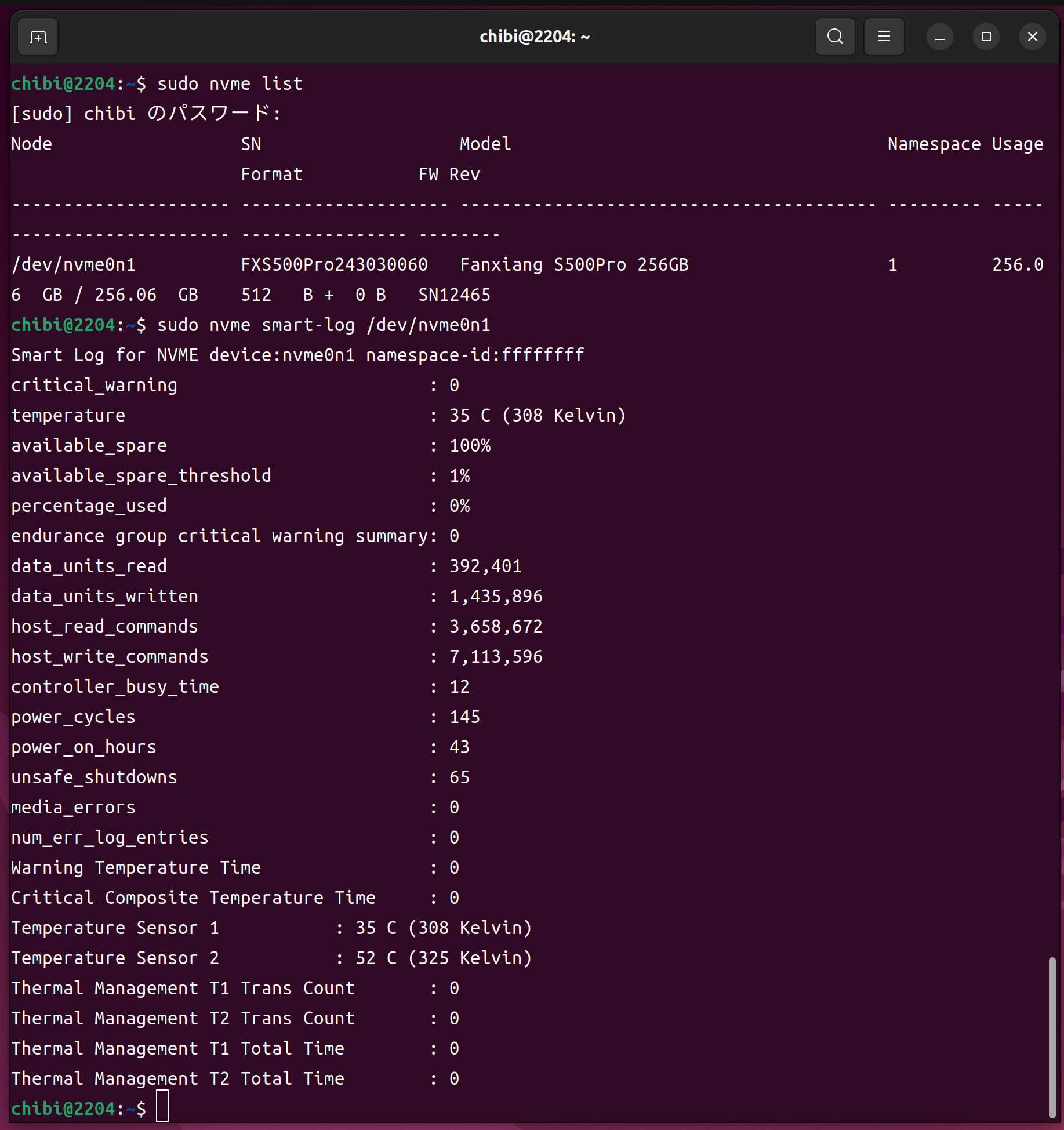Screen dimensions: 1064x1130
Task: Open the hamburger menu
Action: click(x=884, y=37)
